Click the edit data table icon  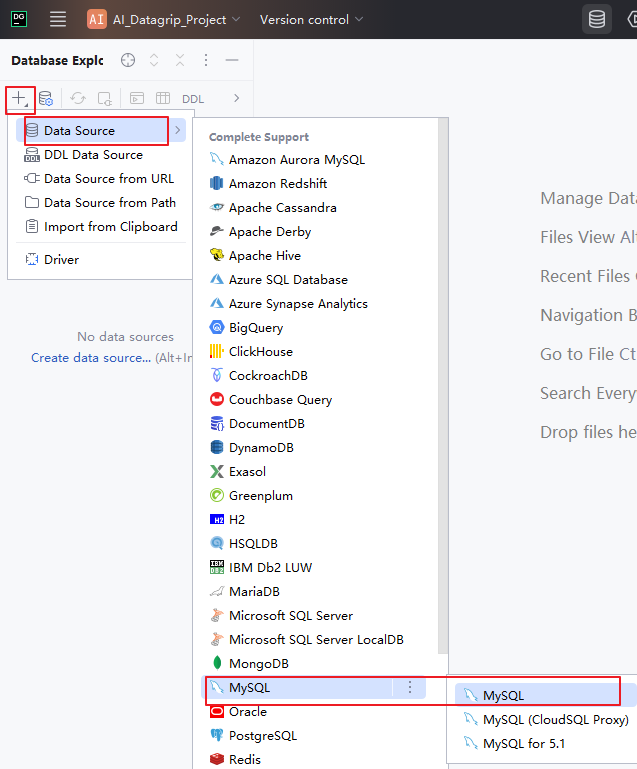pos(163,99)
